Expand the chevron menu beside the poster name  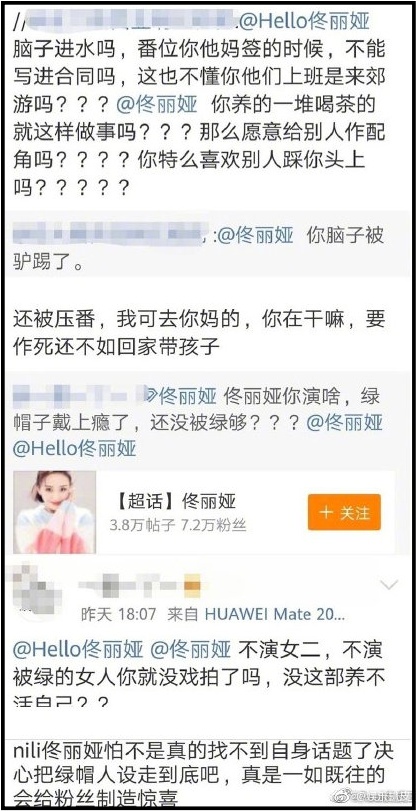point(389,585)
